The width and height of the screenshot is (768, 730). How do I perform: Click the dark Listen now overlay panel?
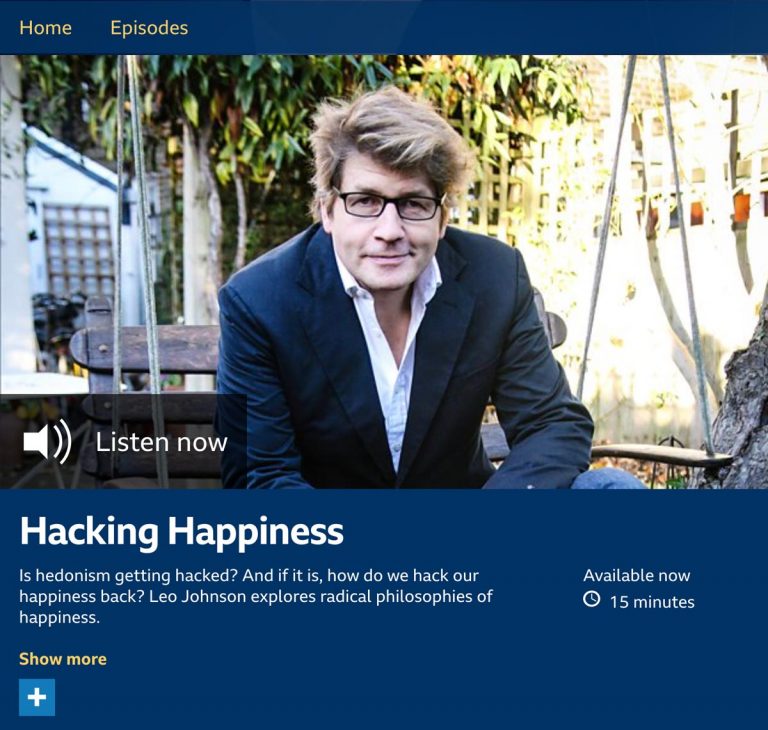tap(123, 441)
